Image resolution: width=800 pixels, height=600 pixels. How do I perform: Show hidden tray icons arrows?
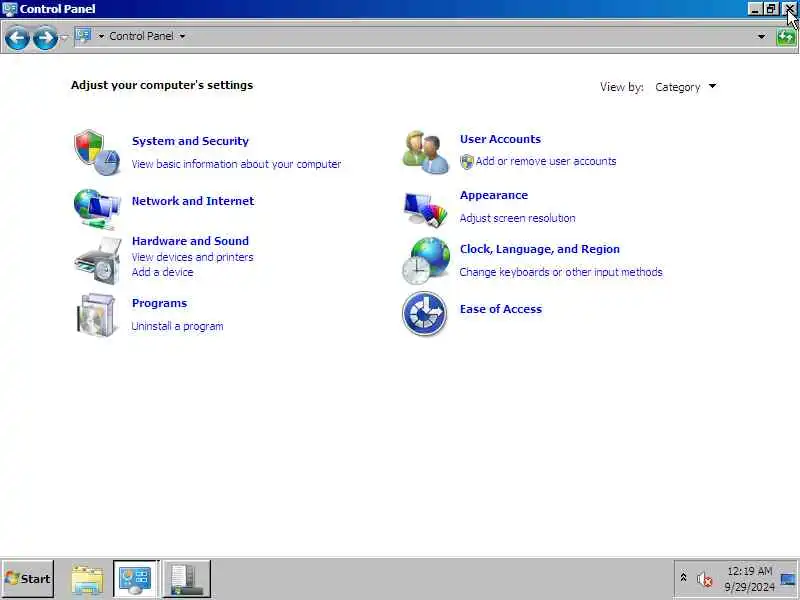tap(683, 578)
